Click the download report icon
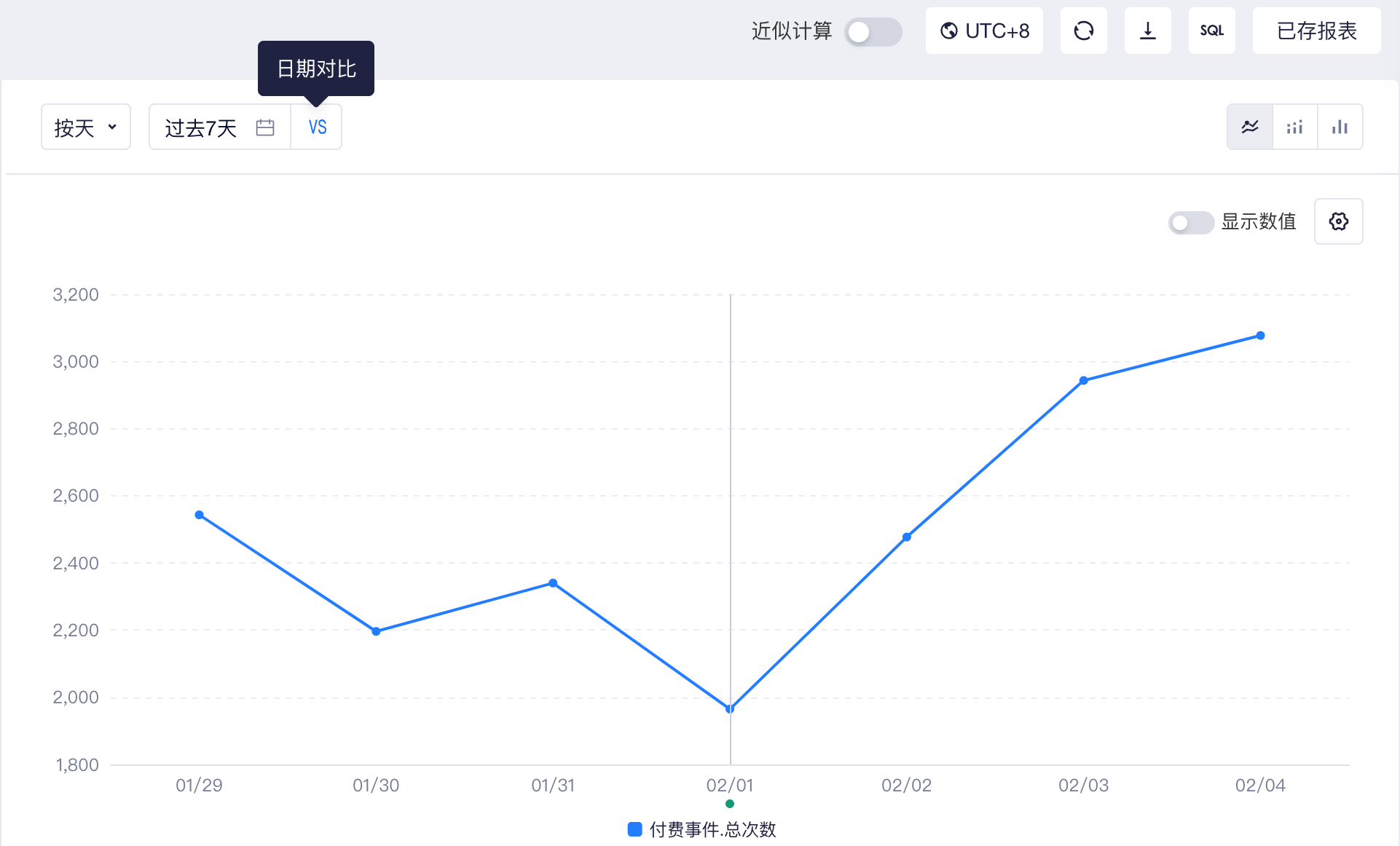1400x846 pixels. click(x=1147, y=31)
